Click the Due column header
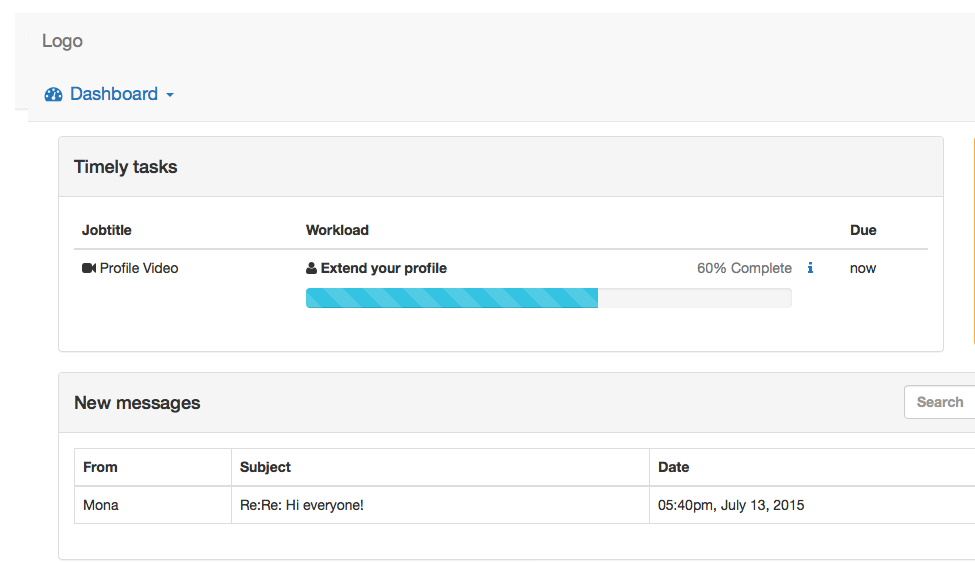The image size is (975, 563). click(863, 230)
